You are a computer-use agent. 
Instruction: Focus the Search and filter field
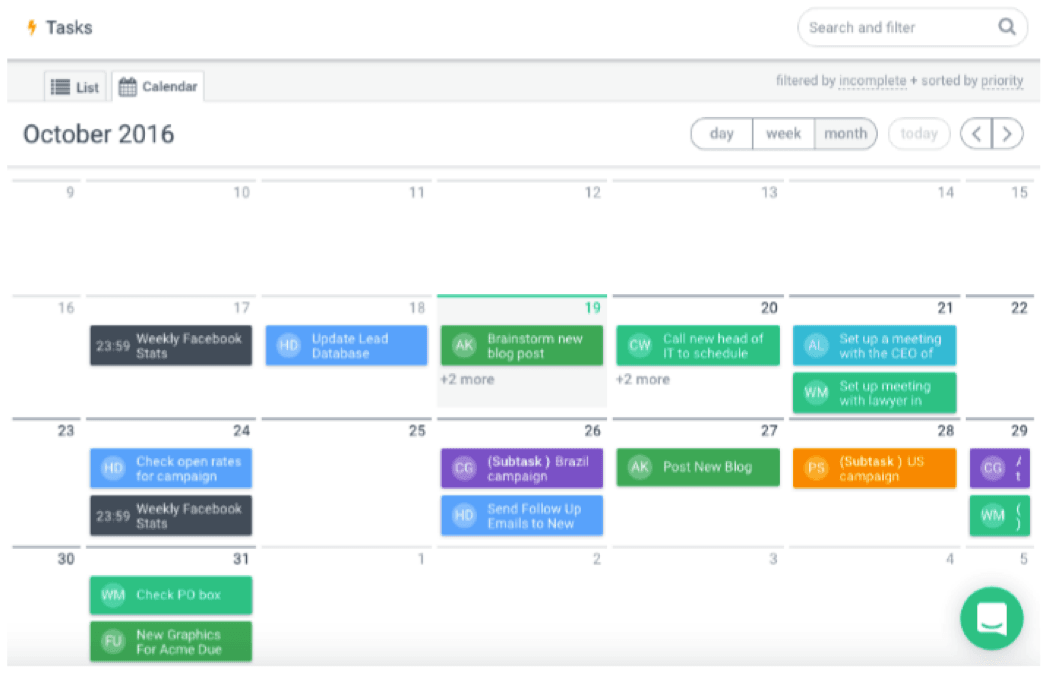(895, 27)
